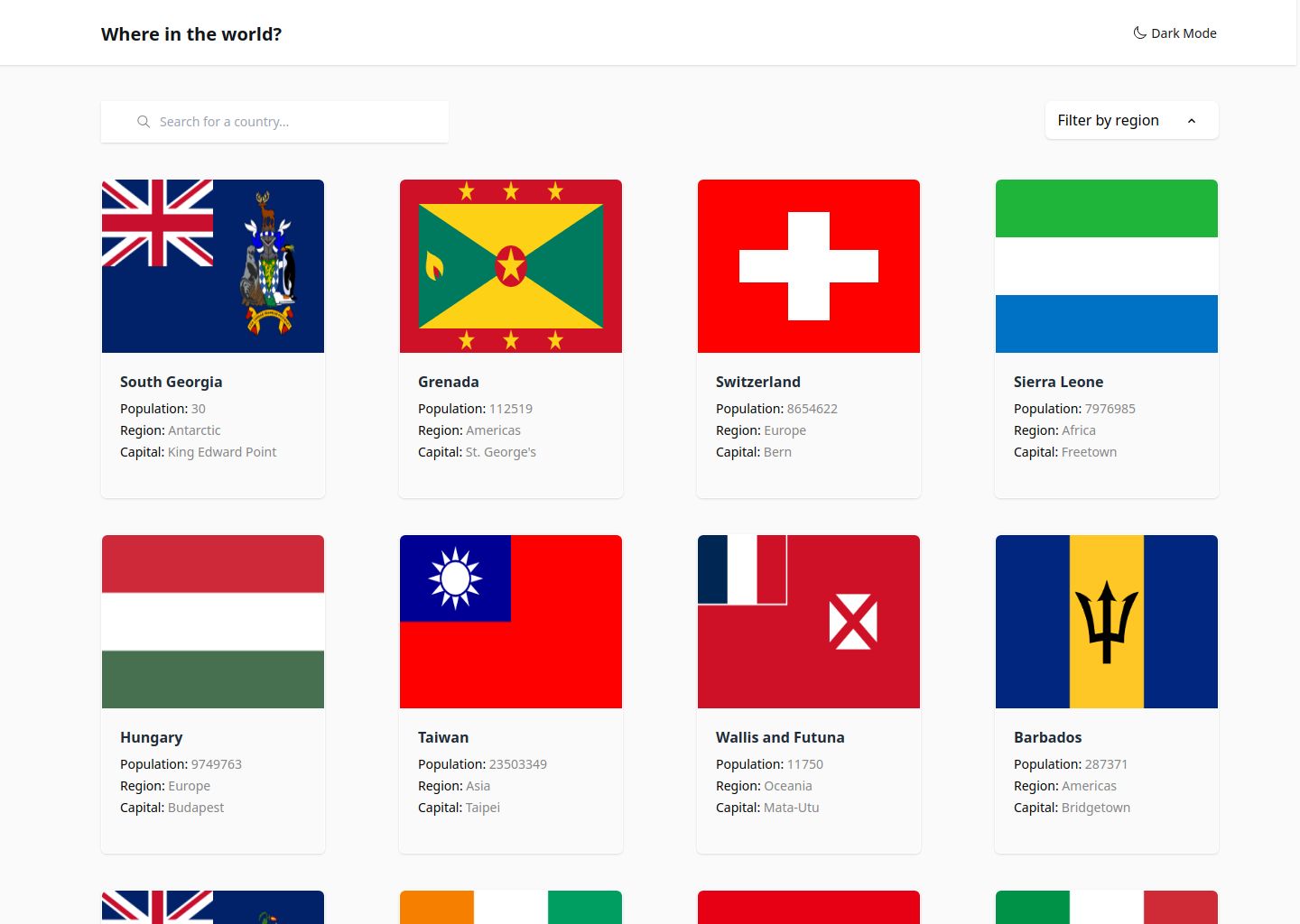The image size is (1300, 924).
Task: Select the Grenada card title text
Action: coord(448,382)
